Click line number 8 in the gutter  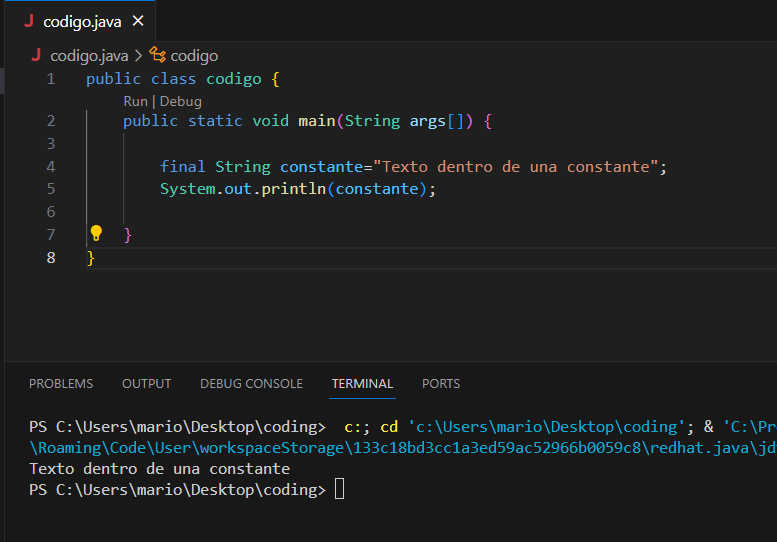51,258
